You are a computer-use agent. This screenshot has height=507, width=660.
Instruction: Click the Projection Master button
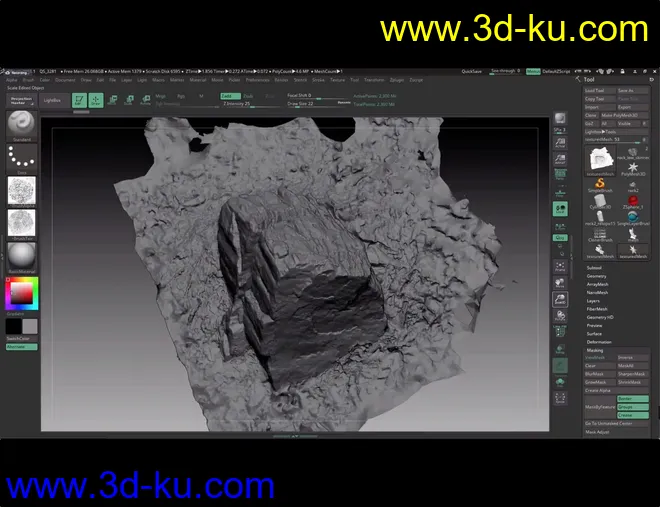click(x=21, y=101)
